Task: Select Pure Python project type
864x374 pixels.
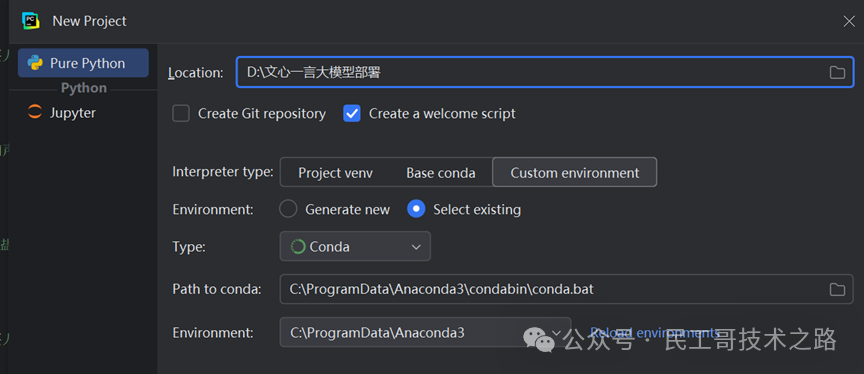Action: click(83, 63)
